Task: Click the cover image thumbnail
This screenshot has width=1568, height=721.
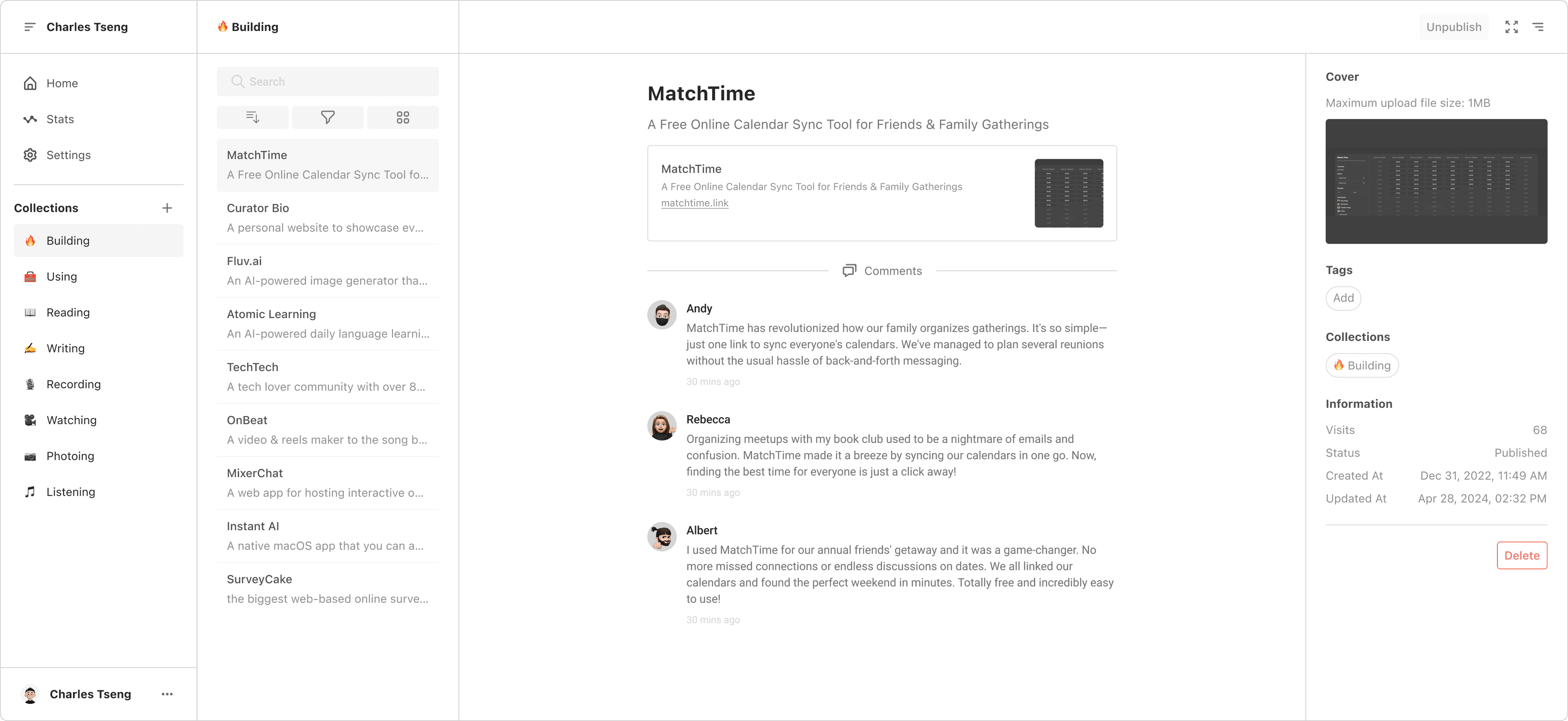Action: point(1436,181)
